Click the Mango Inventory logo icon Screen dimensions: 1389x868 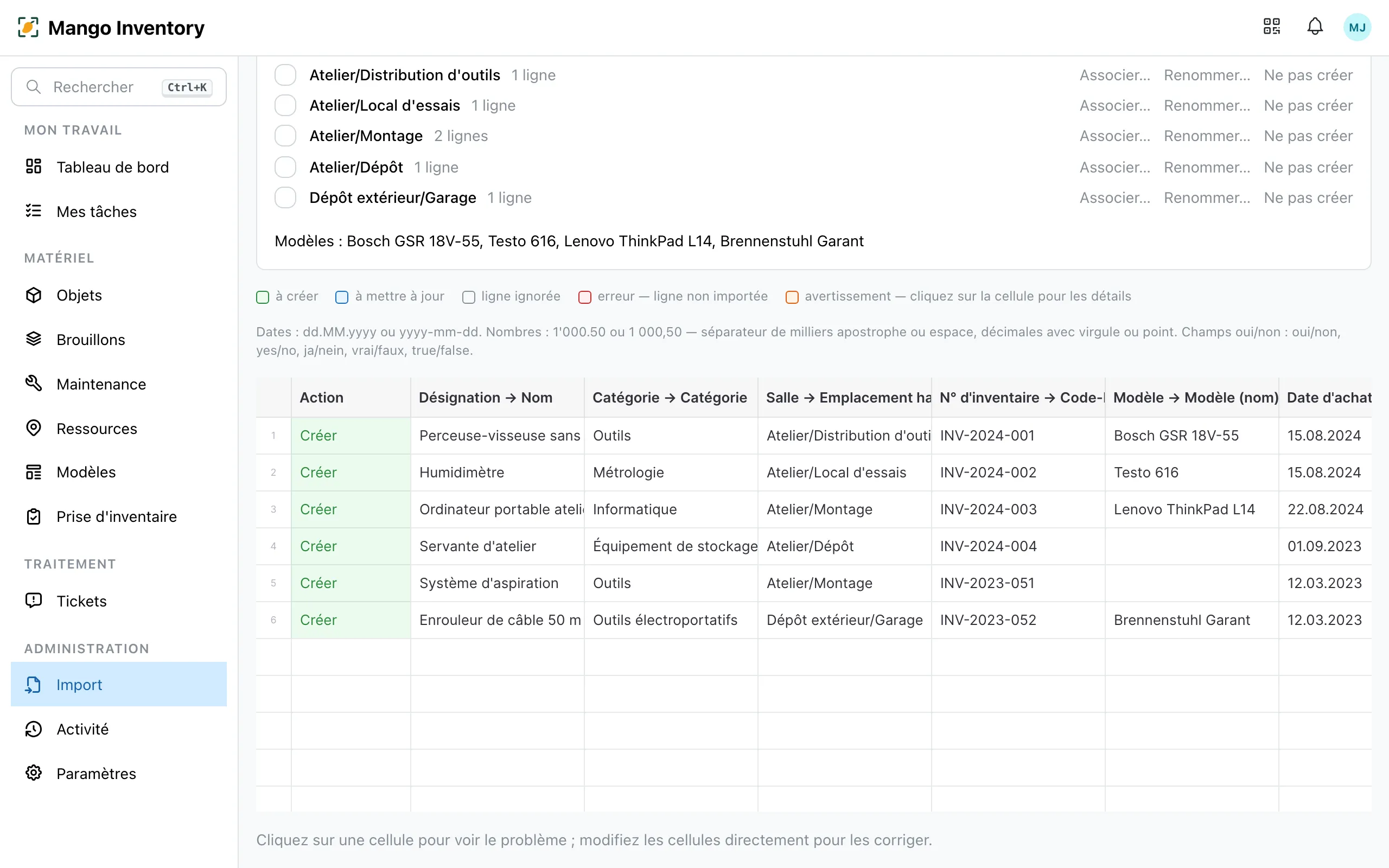(x=28, y=27)
